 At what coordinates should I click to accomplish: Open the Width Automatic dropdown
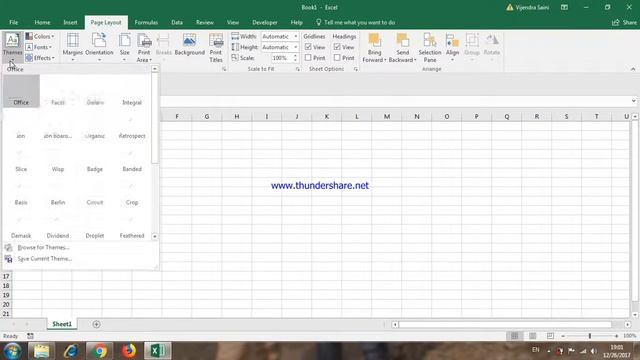[x=296, y=36]
